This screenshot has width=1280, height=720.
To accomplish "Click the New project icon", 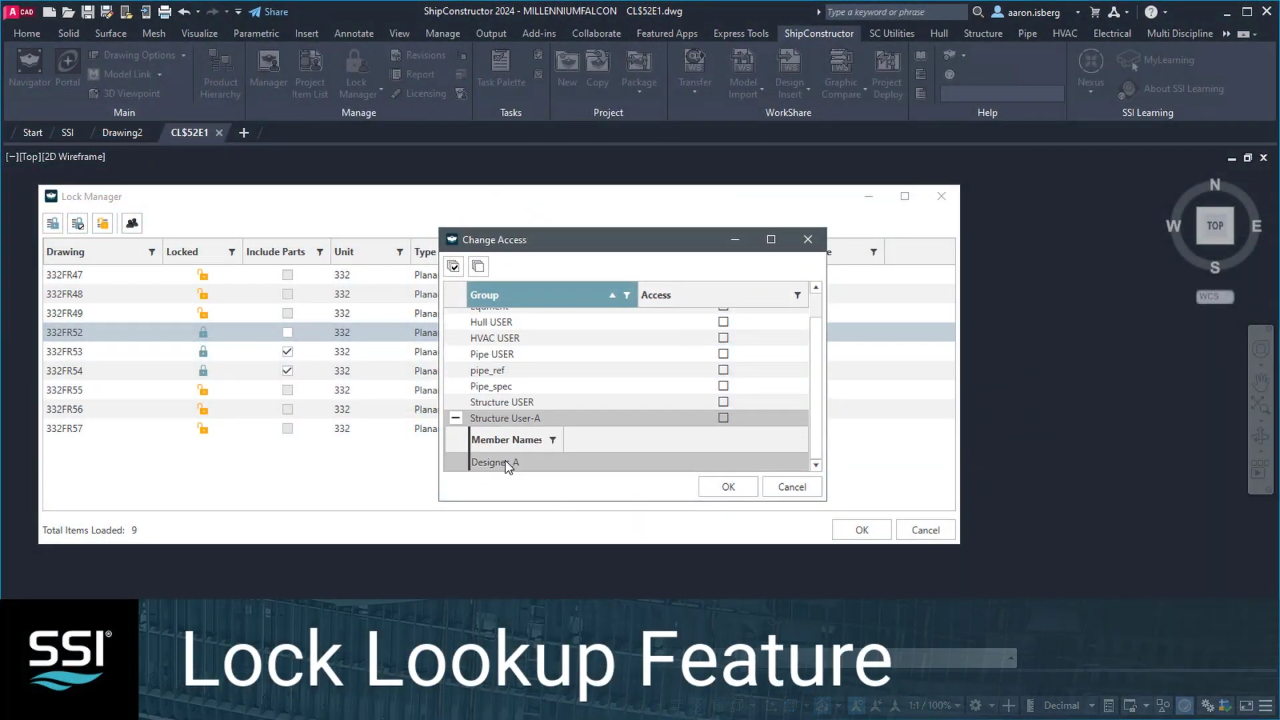I will (x=567, y=69).
